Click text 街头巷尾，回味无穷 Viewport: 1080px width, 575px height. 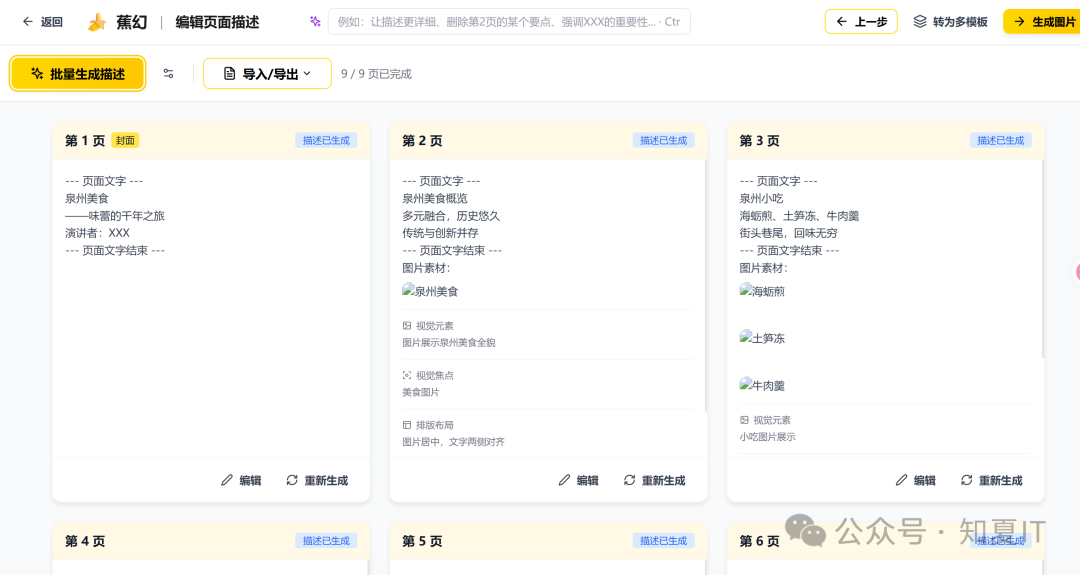click(788, 233)
